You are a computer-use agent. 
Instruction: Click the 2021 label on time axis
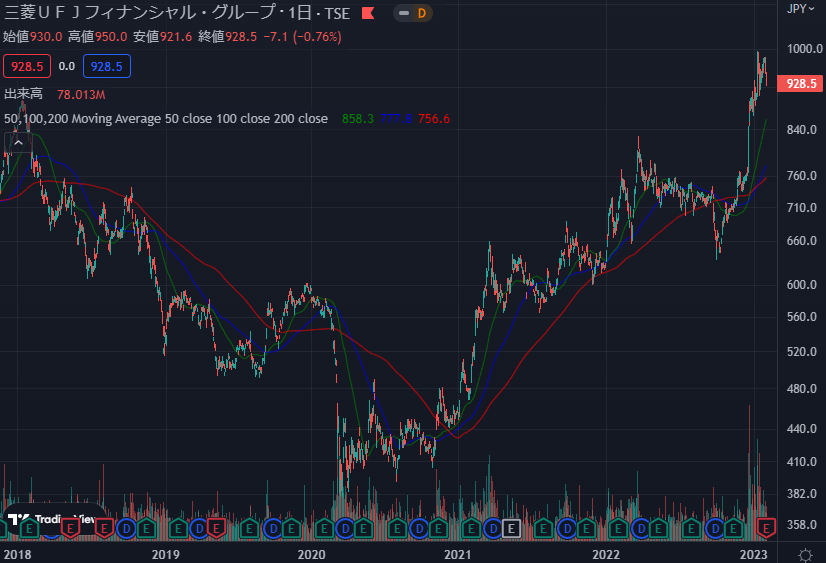pos(457,554)
